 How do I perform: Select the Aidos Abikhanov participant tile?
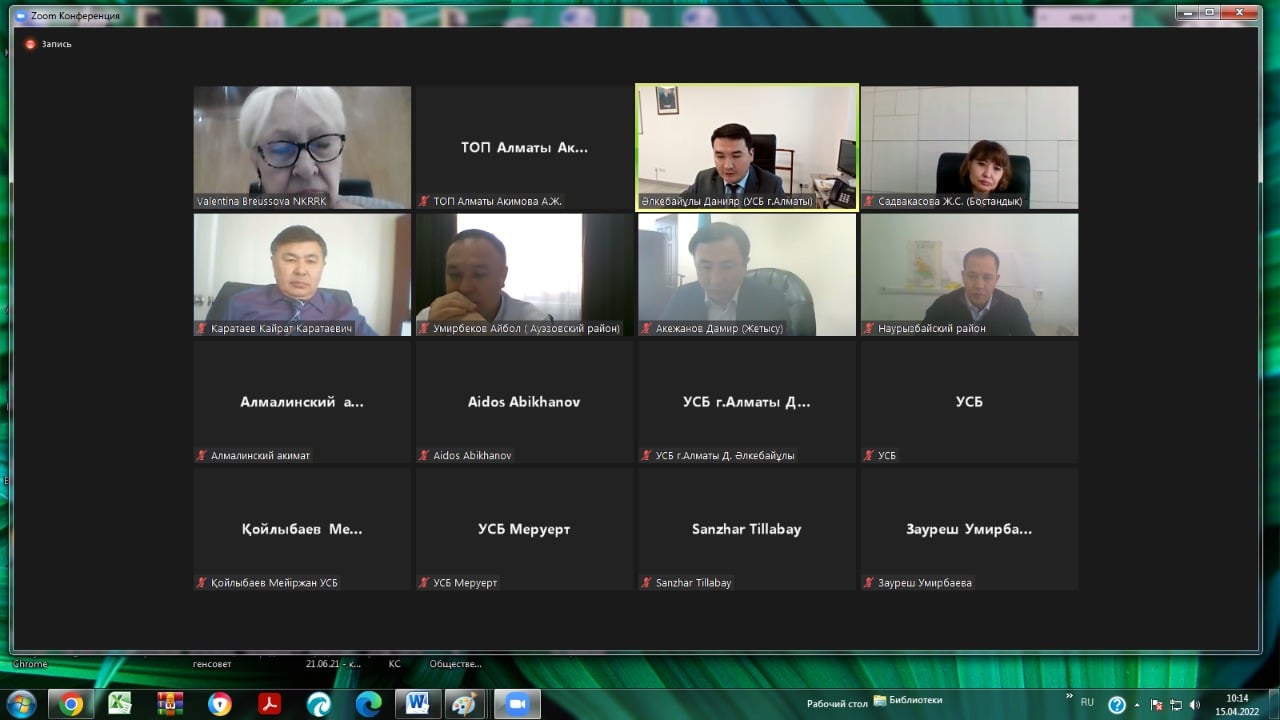[524, 402]
